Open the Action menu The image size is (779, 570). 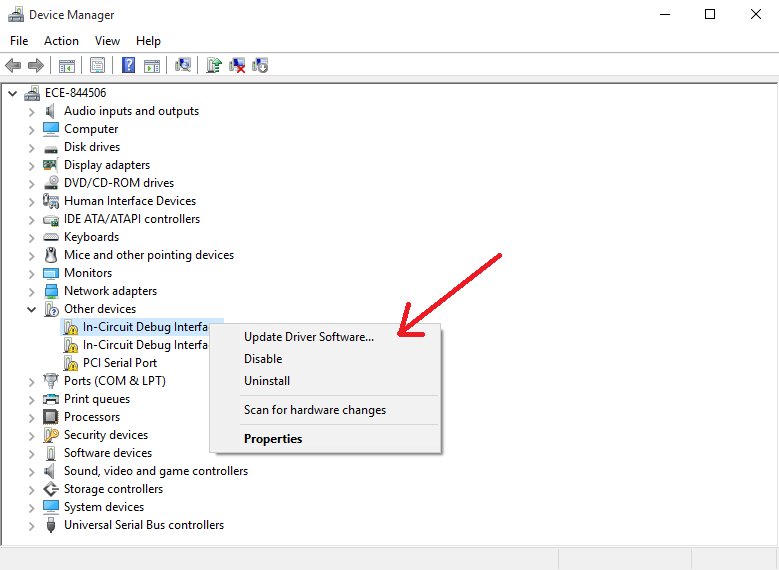pyautogui.click(x=61, y=41)
